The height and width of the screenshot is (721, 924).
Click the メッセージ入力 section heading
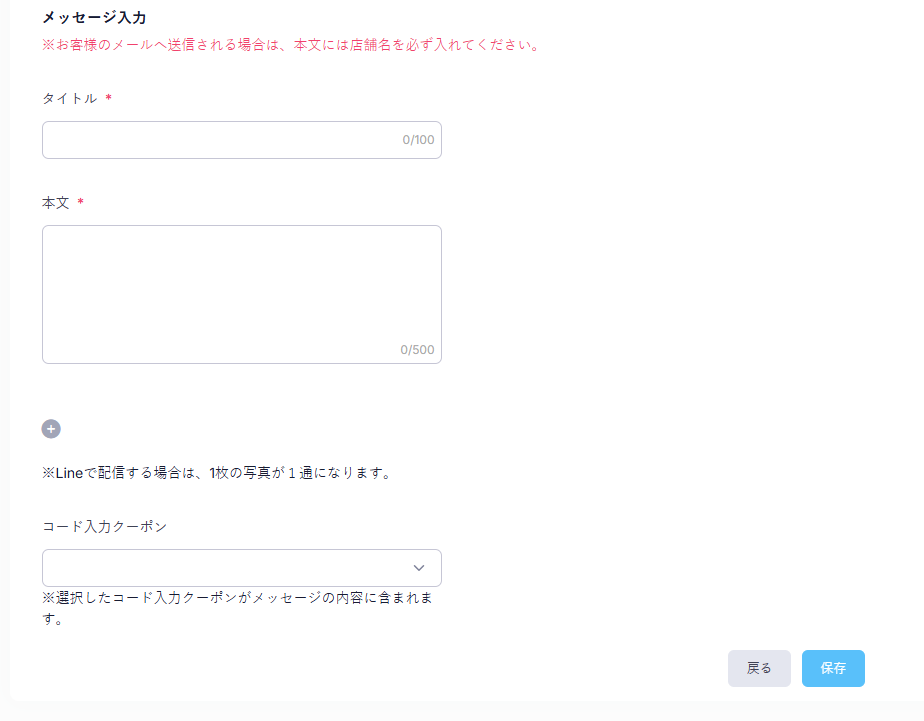pos(94,17)
